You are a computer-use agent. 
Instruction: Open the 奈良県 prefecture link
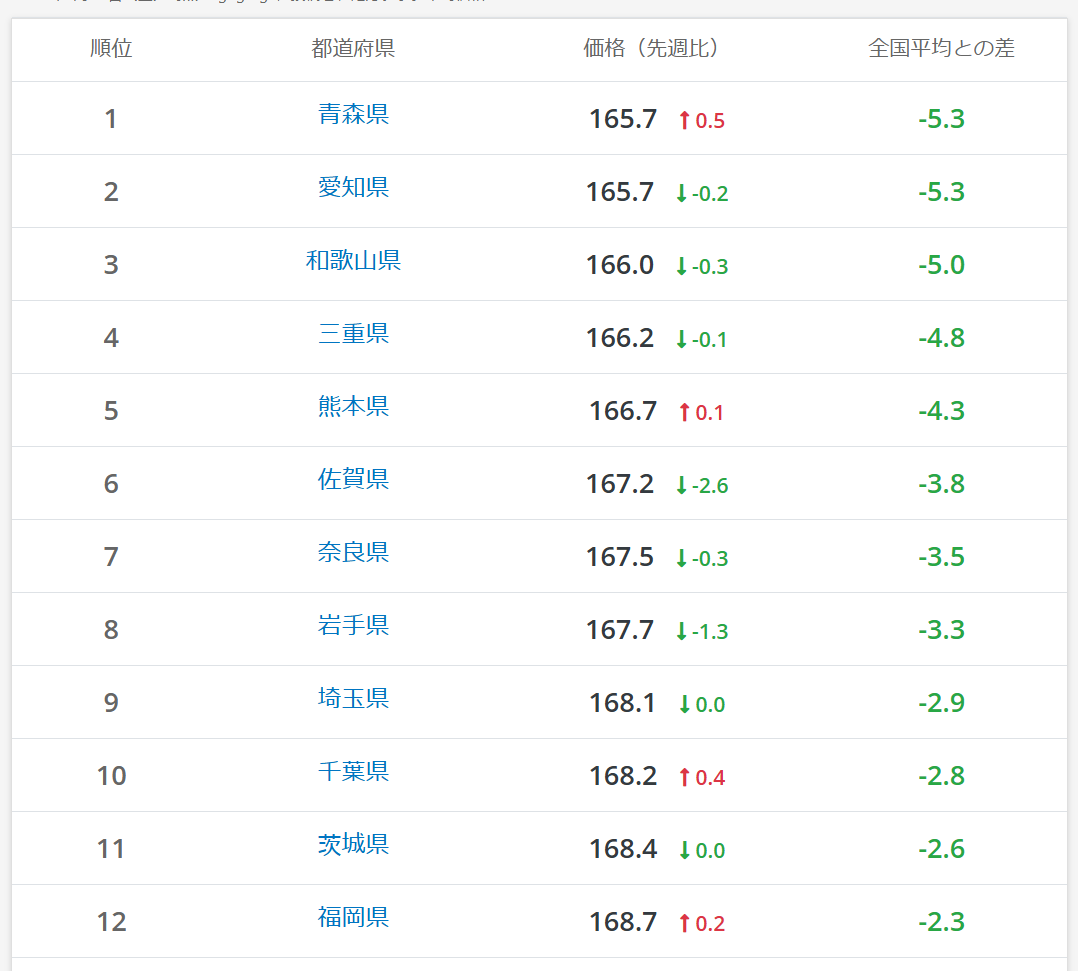tap(353, 552)
